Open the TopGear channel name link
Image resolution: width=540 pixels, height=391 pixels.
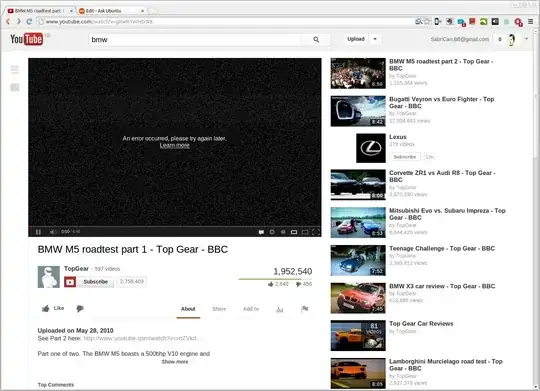point(76,268)
